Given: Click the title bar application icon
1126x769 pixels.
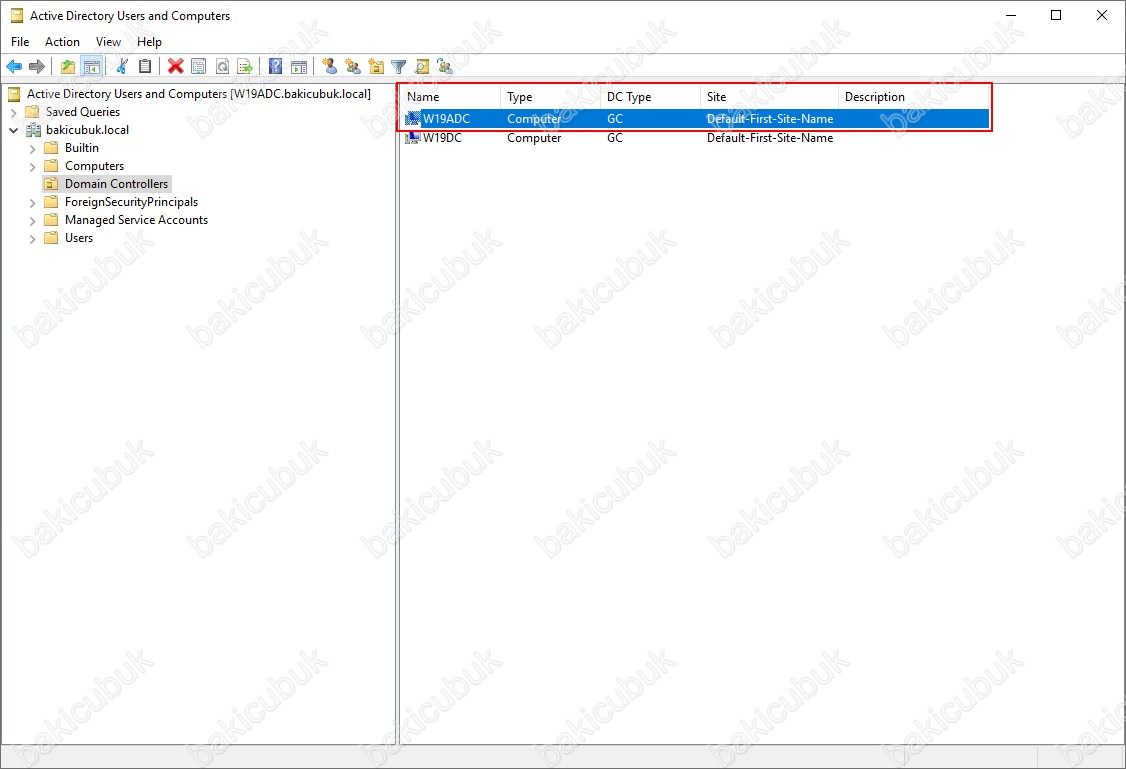Looking at the screenshot, I should coord(17,16).
